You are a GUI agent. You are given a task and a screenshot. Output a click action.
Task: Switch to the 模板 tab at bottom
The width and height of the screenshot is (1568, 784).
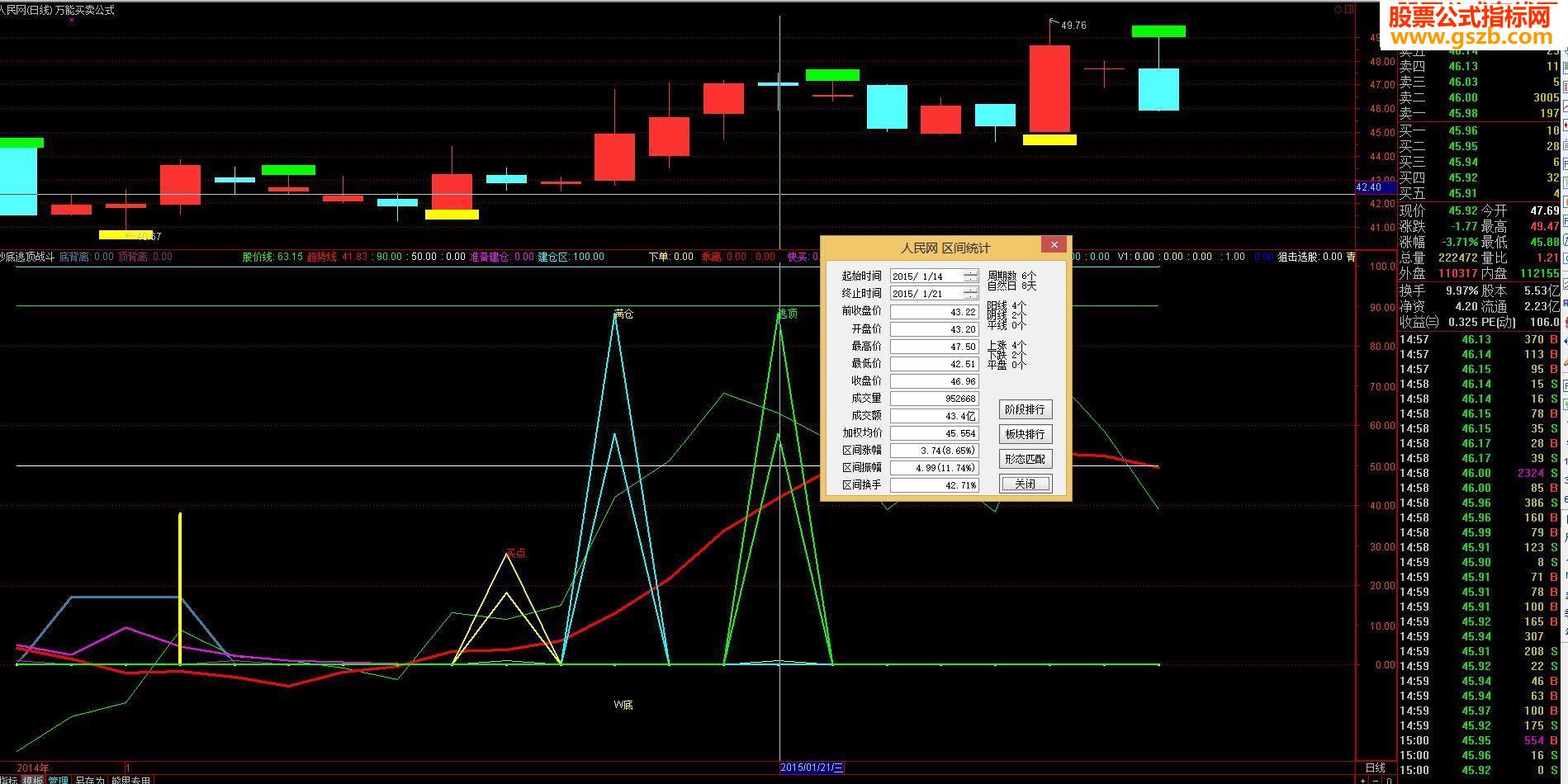pos(33,780)
